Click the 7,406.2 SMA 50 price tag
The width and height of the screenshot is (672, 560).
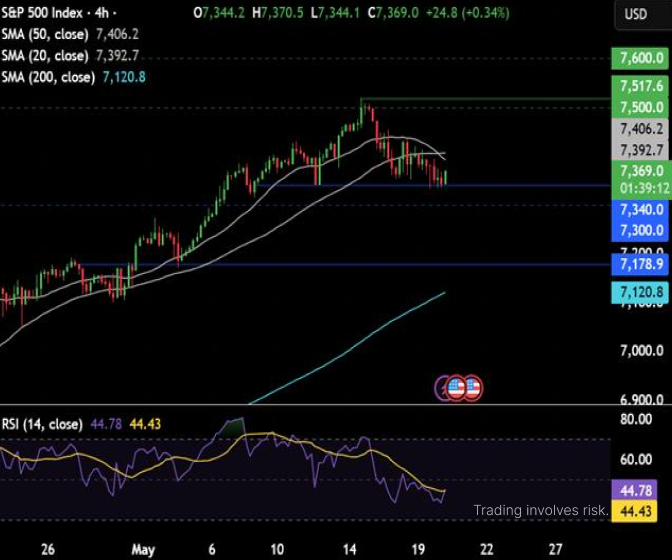coord(640,129)
